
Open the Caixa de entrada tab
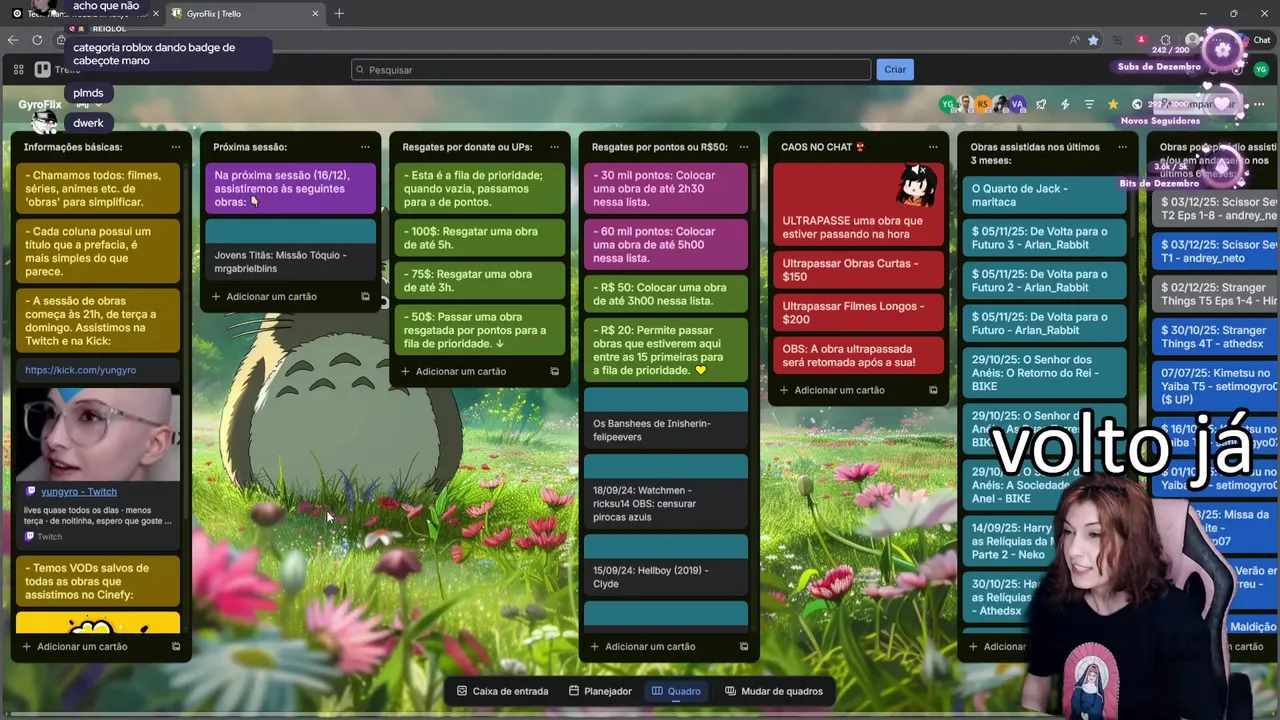[502, 691]
